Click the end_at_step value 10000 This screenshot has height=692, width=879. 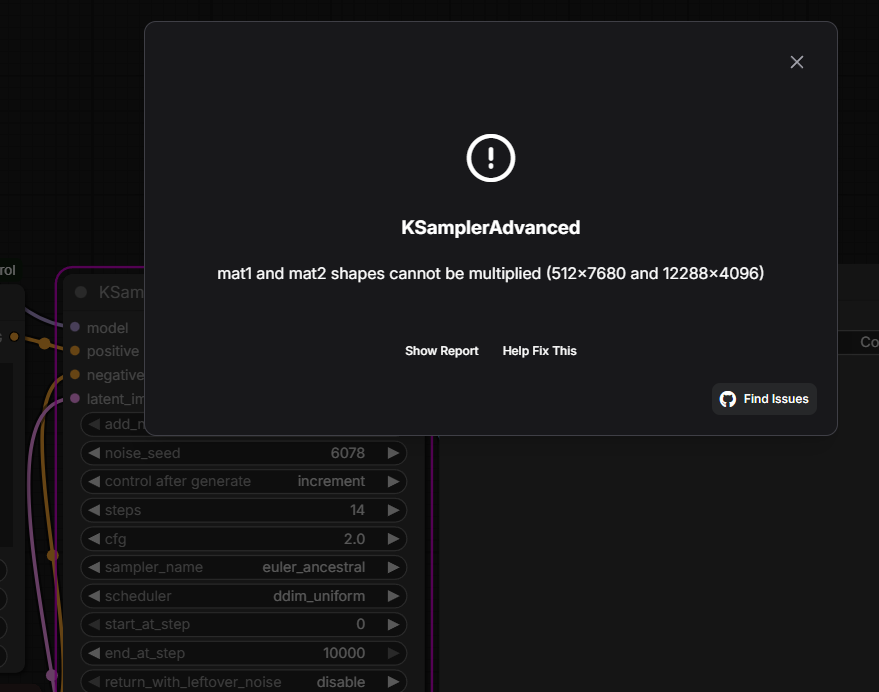[344, 653]
